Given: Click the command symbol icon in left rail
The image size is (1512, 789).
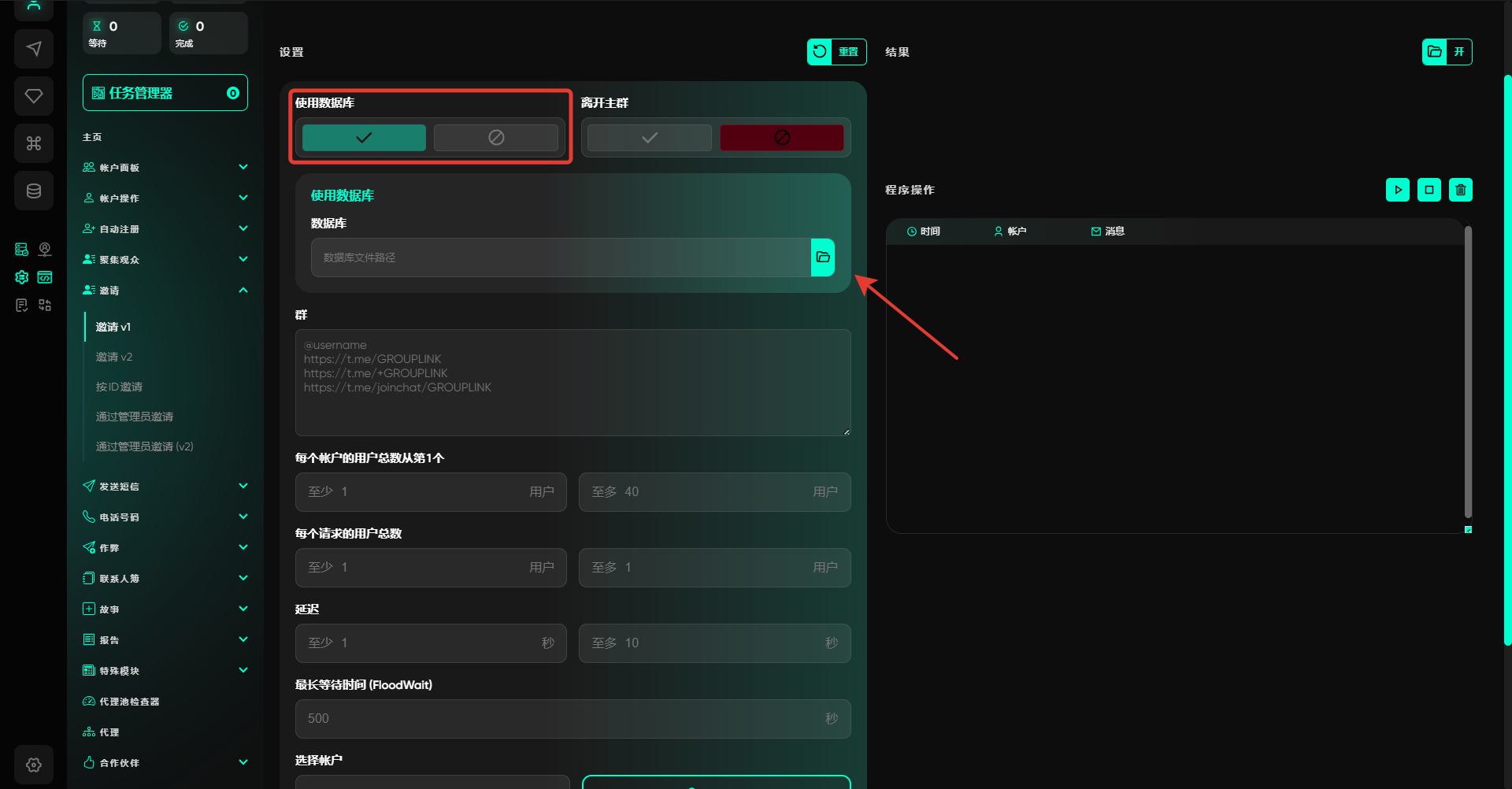Looking at the screenshot, I should 34,143.
